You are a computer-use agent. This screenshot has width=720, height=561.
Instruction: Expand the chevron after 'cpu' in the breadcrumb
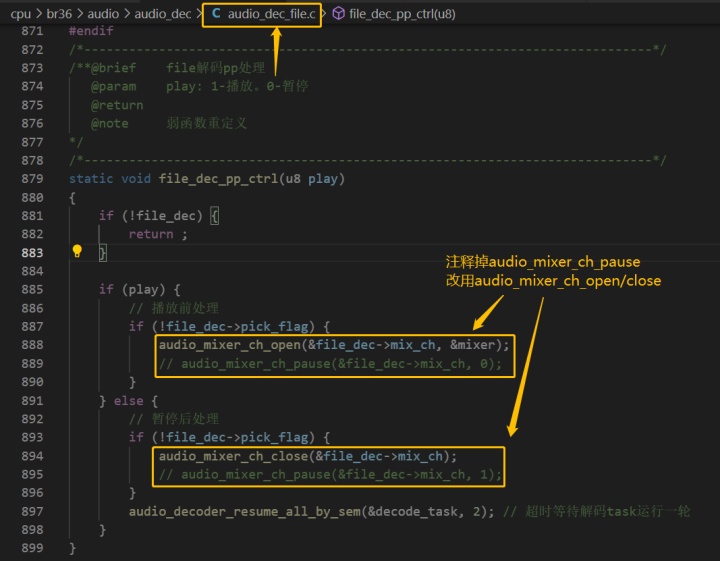click(x=39, y=14)
